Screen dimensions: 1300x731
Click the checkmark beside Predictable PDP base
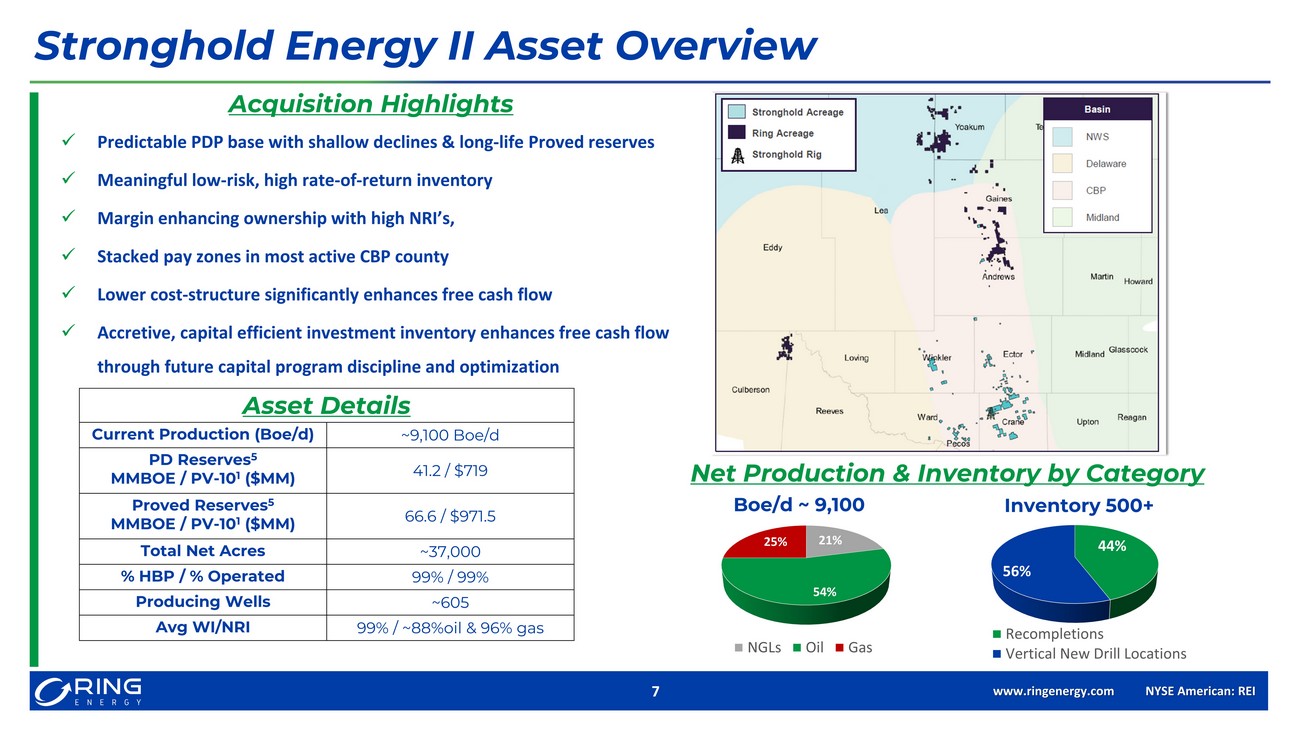[x=68, y=142]
